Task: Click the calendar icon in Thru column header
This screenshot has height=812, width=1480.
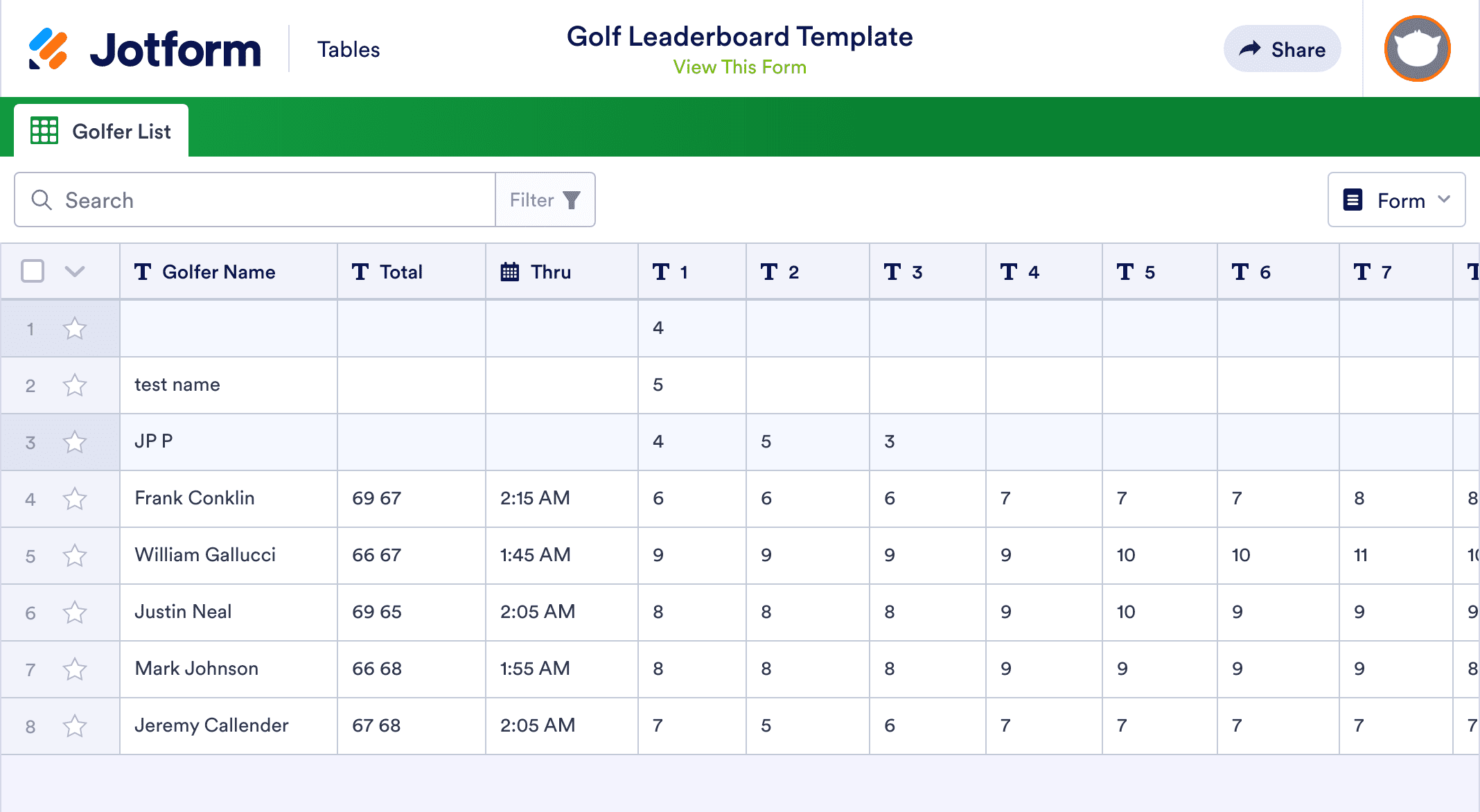Action: click(510, 272)
